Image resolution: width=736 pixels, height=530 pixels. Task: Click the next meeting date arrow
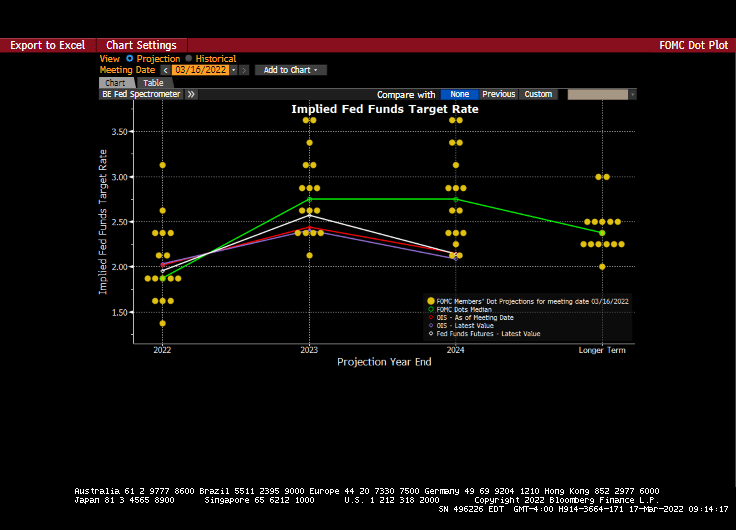click(243, 70)
